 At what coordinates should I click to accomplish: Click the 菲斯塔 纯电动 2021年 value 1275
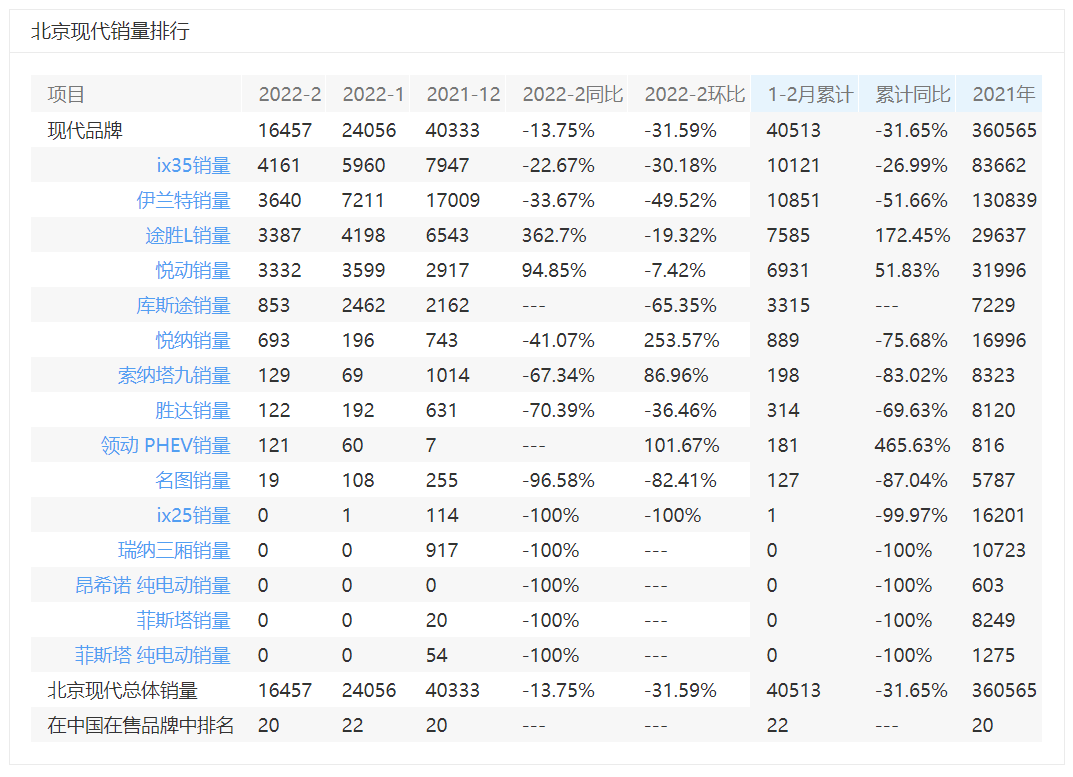993,655
